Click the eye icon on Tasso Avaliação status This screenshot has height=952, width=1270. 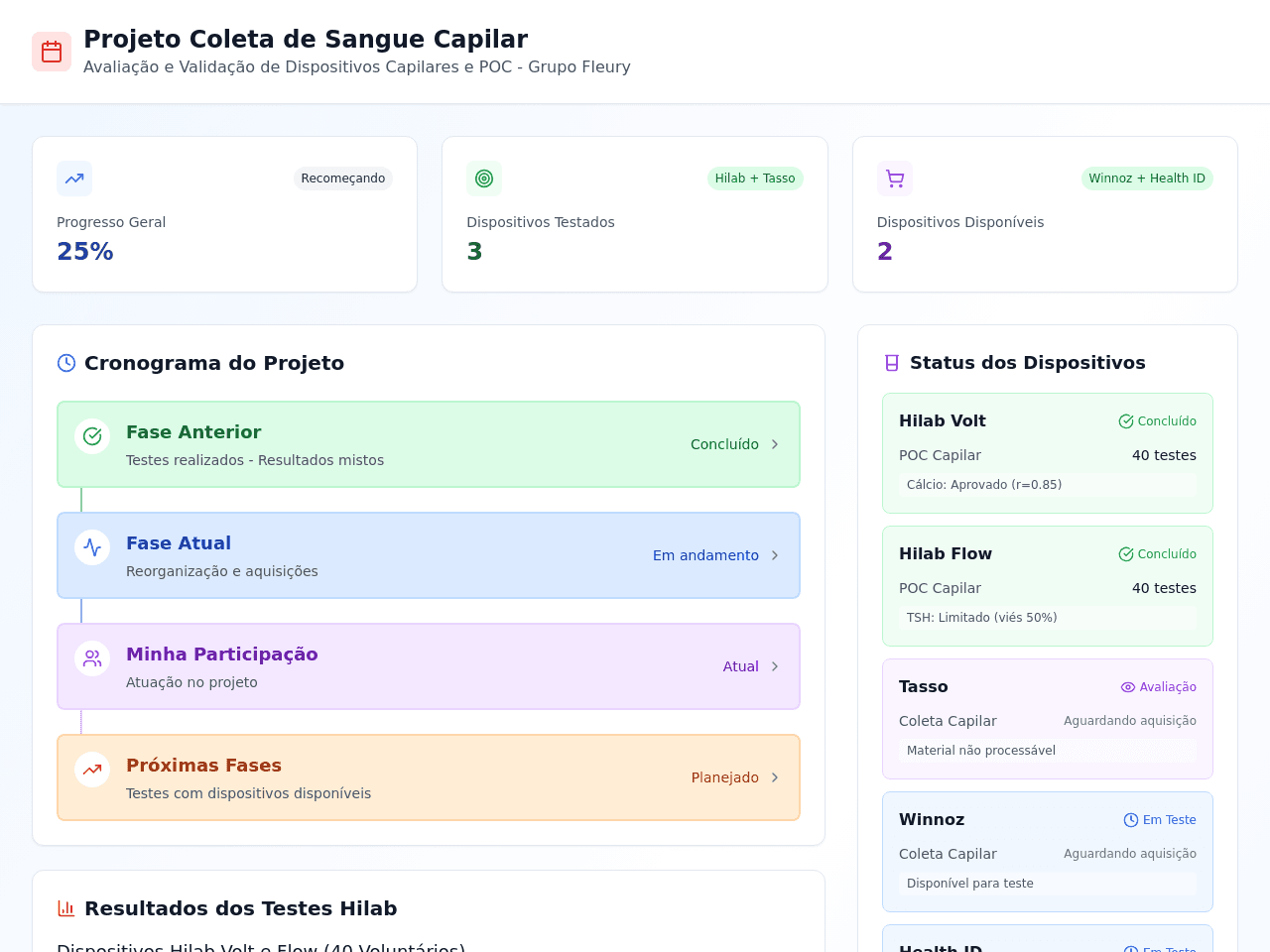point(1128,687)
